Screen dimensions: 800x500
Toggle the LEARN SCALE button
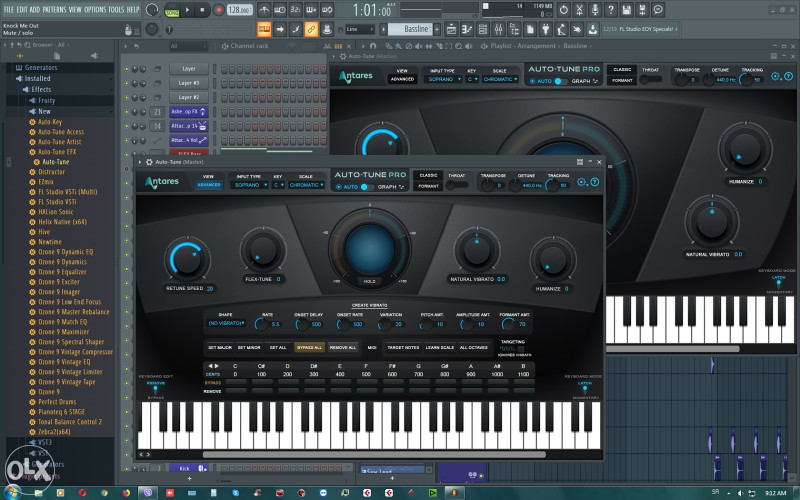pyautogui.click(x=440, y=347)
